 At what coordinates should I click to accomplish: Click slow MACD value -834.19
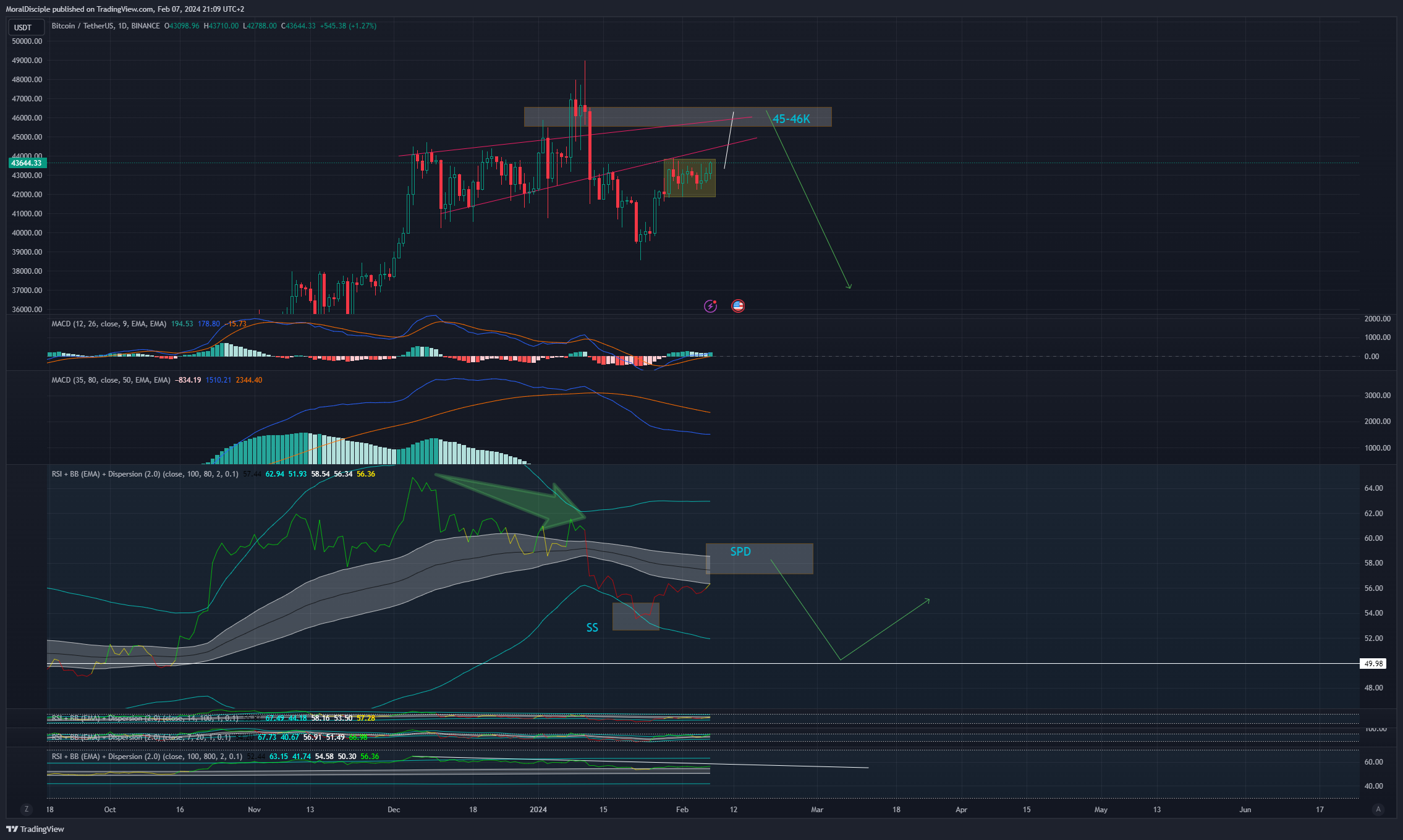pos(188,380)
